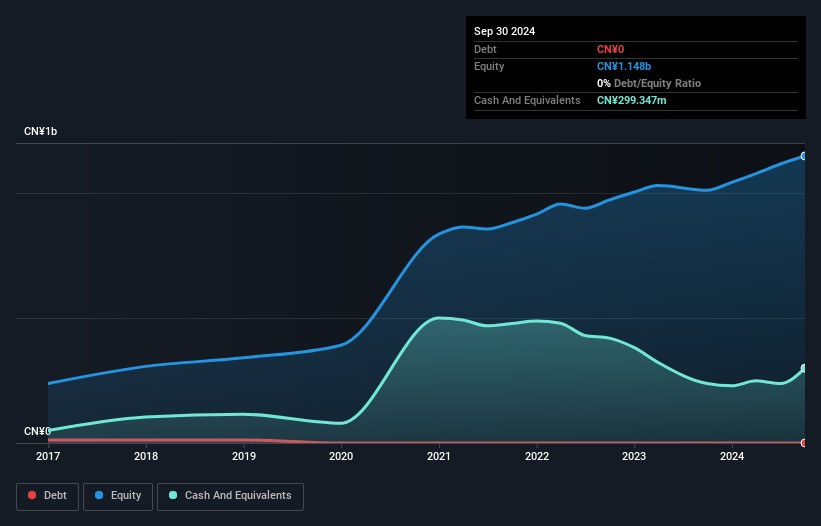Click the CN¥1.148b Equity value in tooltip
This screenshot has height=526, width=821.
coord(624,66)
